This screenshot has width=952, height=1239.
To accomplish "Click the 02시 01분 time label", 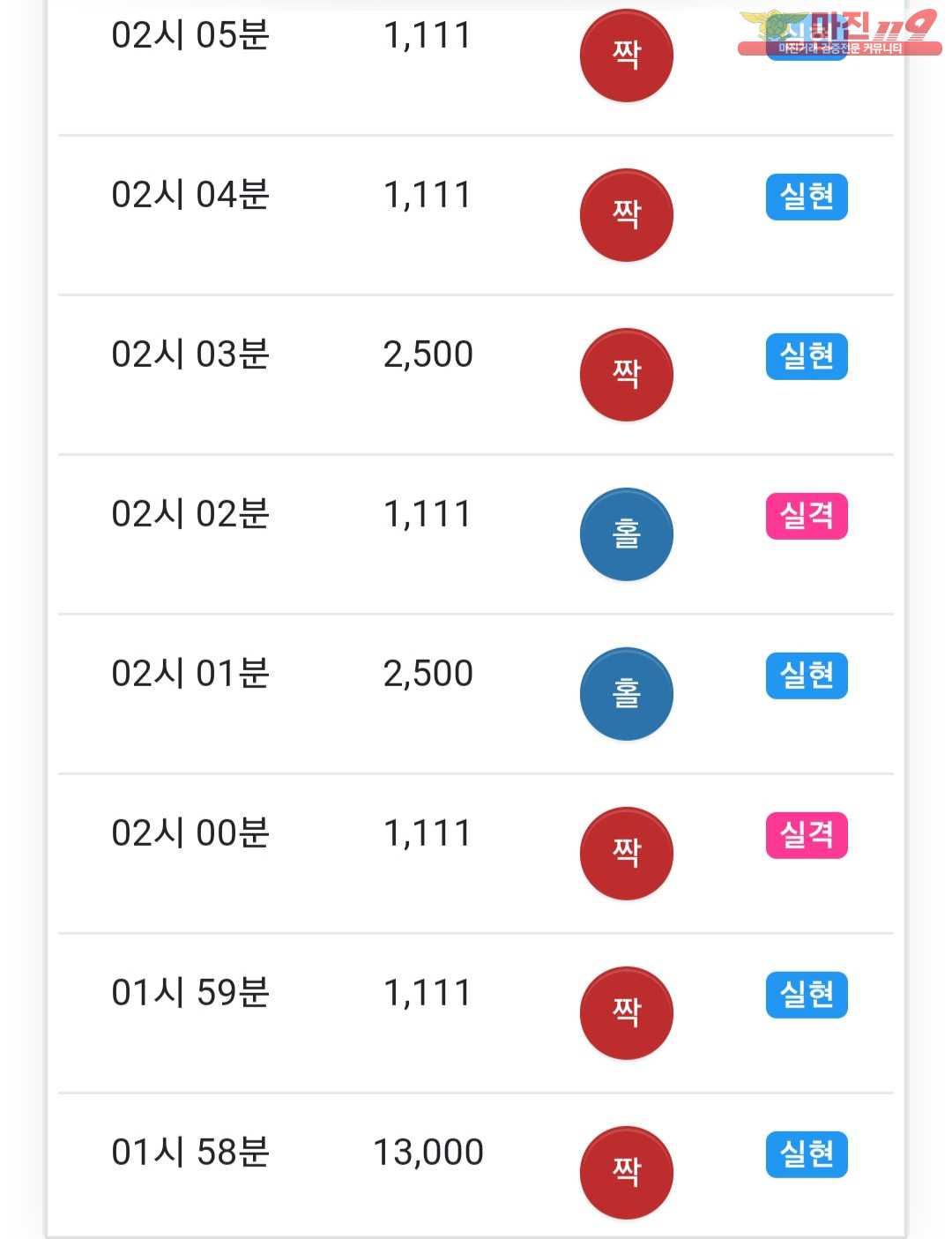I will pyautogui.click(x=190, y=674).
